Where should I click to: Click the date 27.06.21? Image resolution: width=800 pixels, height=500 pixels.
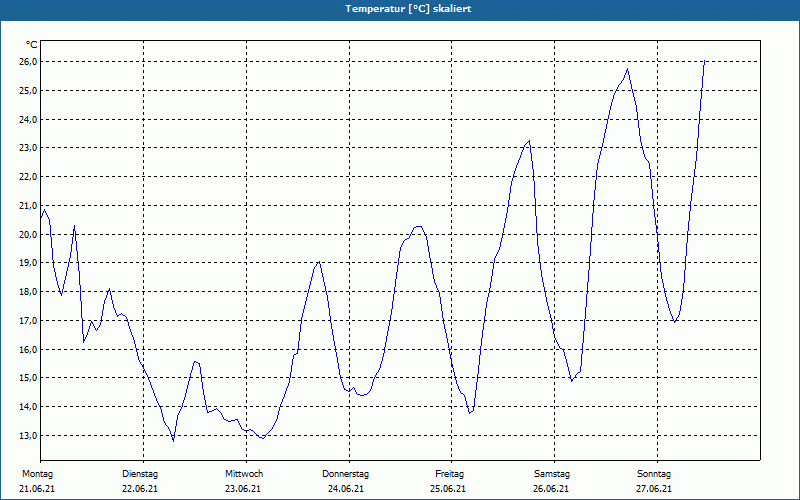(654, 489)
